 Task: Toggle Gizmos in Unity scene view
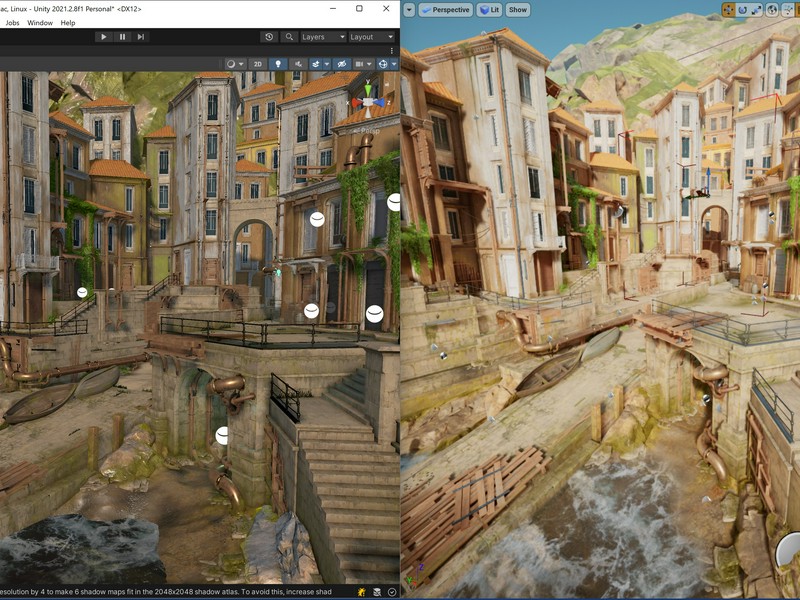point(383,64)
